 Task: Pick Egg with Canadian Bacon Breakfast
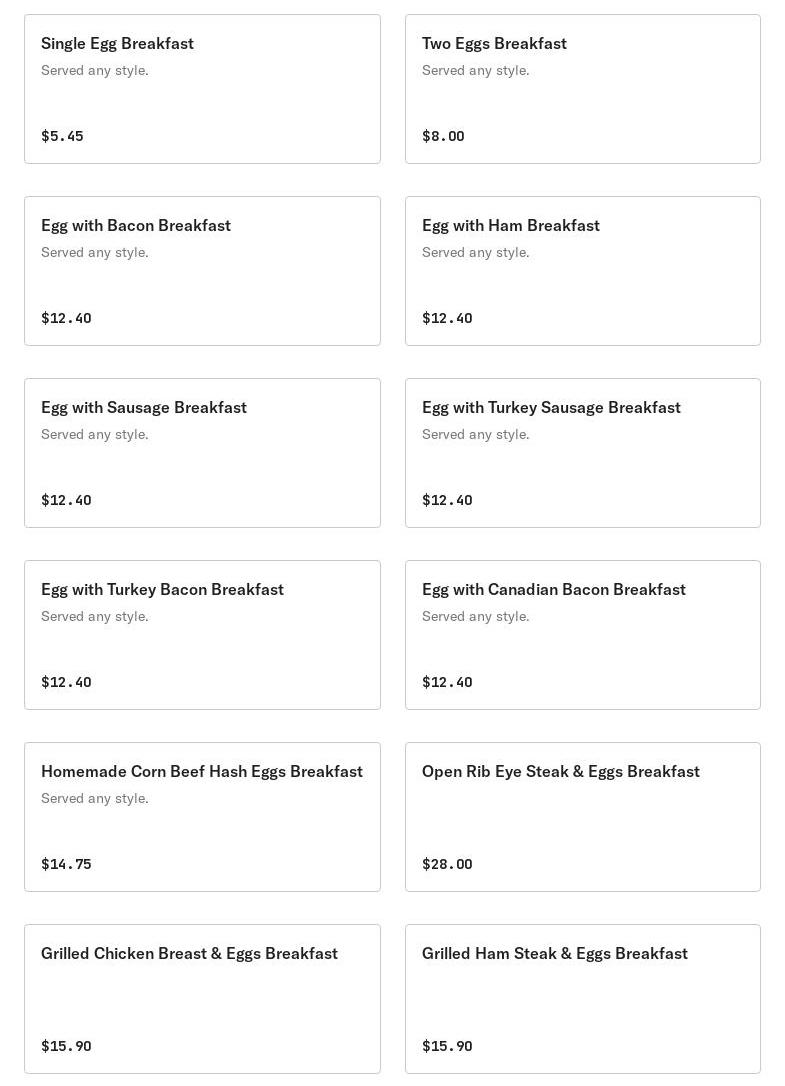tap(582, 635)
